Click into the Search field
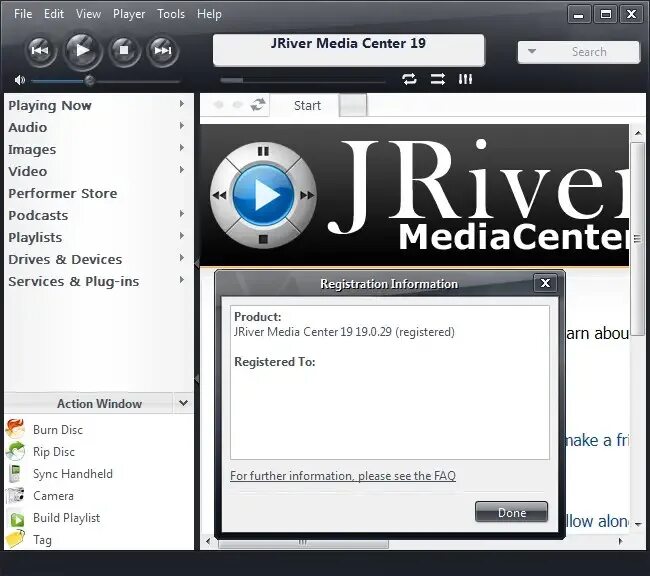Screen dimensions: 650x576 pos(589,52)
